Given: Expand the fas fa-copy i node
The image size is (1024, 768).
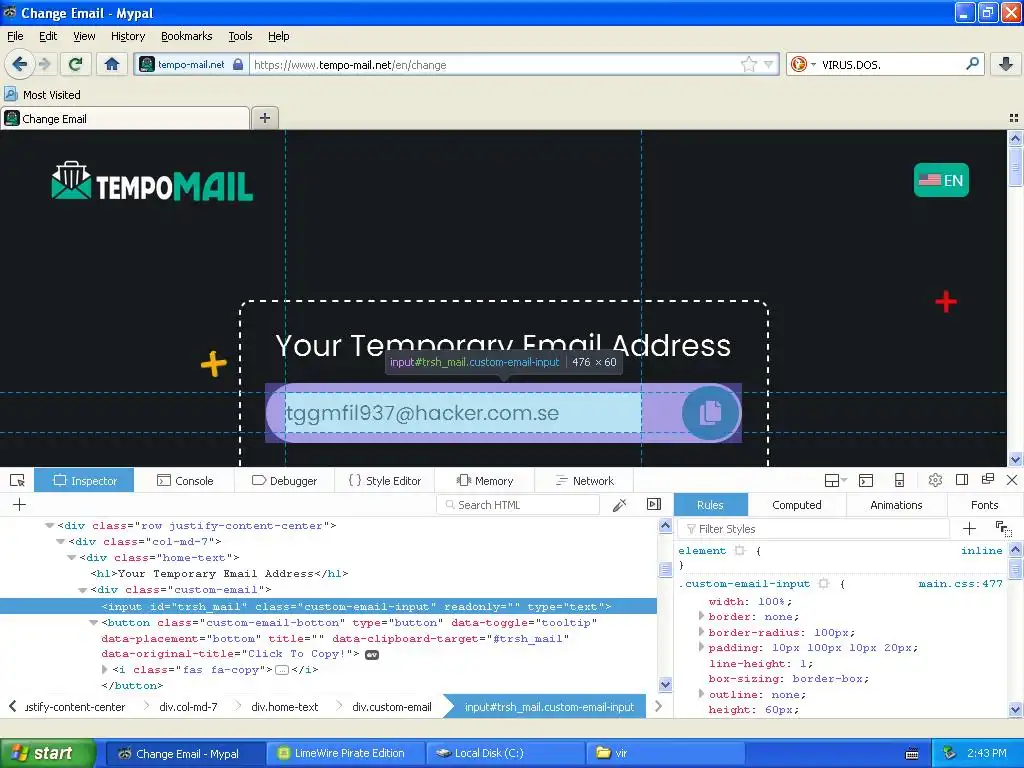Looking at the screenshot, I should click(x=104, y=669).
